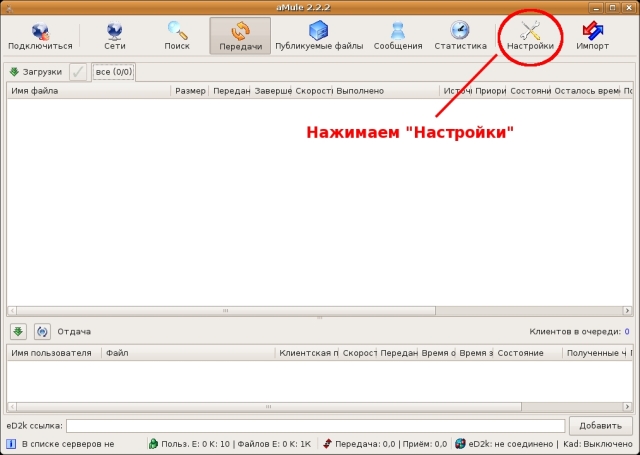Image resolution: width=640 pixels, height=455 pixels.
Task: Show the Статистика statistics page
Action: point(460,35)
